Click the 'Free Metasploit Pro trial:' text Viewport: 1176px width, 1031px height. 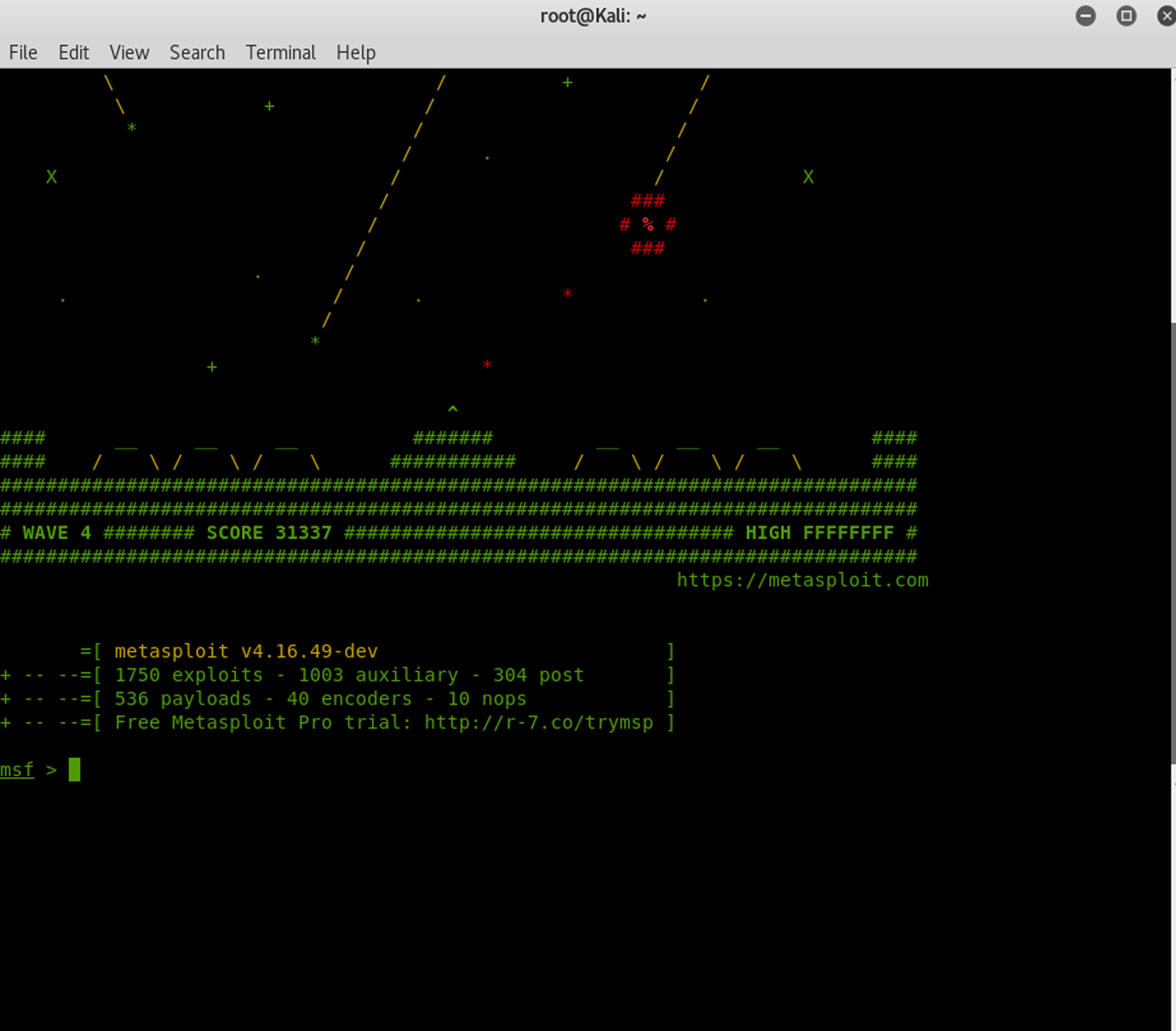263,722
